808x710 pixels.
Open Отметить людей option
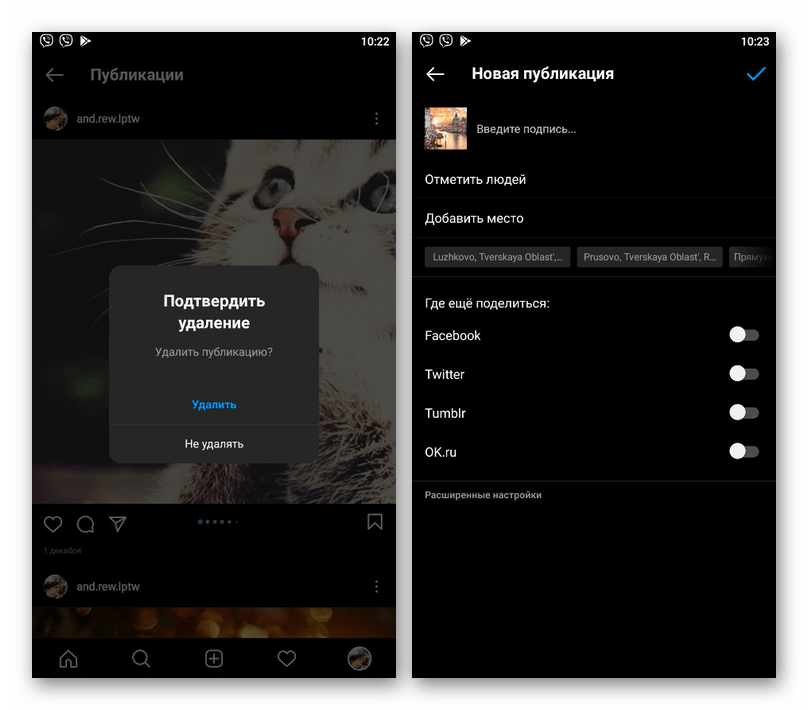(594, 180)
